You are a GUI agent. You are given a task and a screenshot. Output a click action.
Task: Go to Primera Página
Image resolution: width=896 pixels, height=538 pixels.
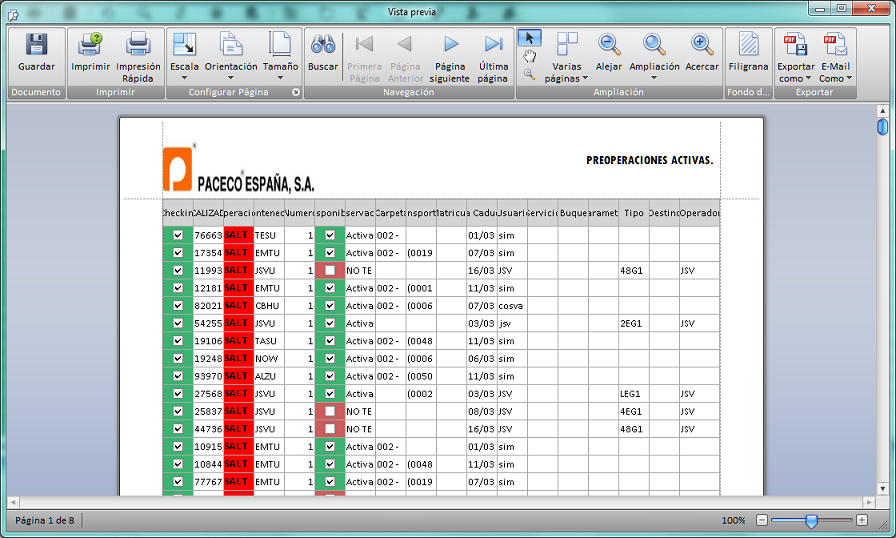point(364,57)
